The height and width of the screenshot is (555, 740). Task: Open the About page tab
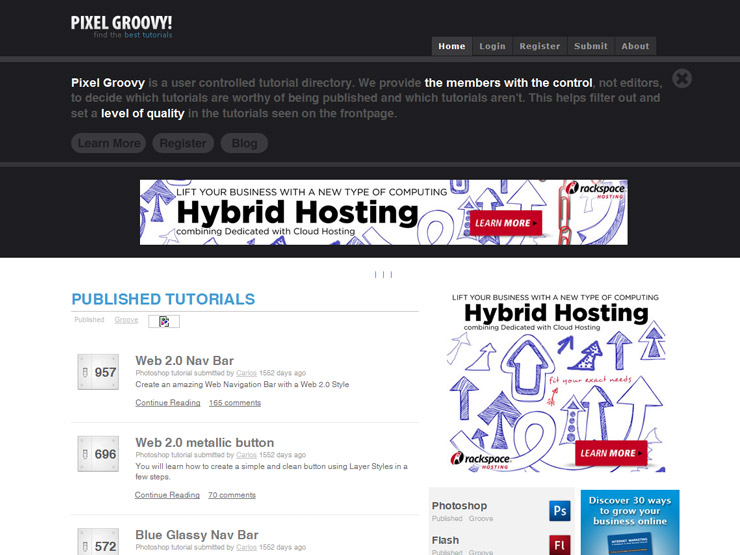pyautogui.click(x=635, y=46)
